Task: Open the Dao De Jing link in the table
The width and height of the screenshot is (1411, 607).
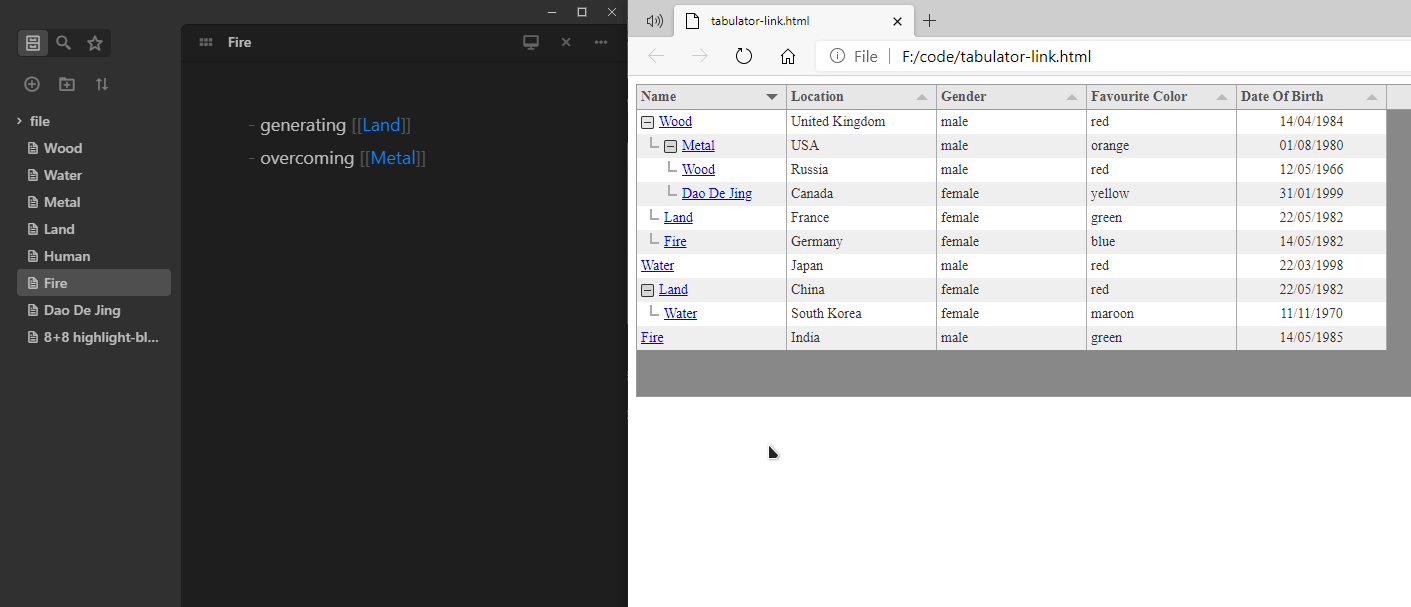Action: (715, 193)
